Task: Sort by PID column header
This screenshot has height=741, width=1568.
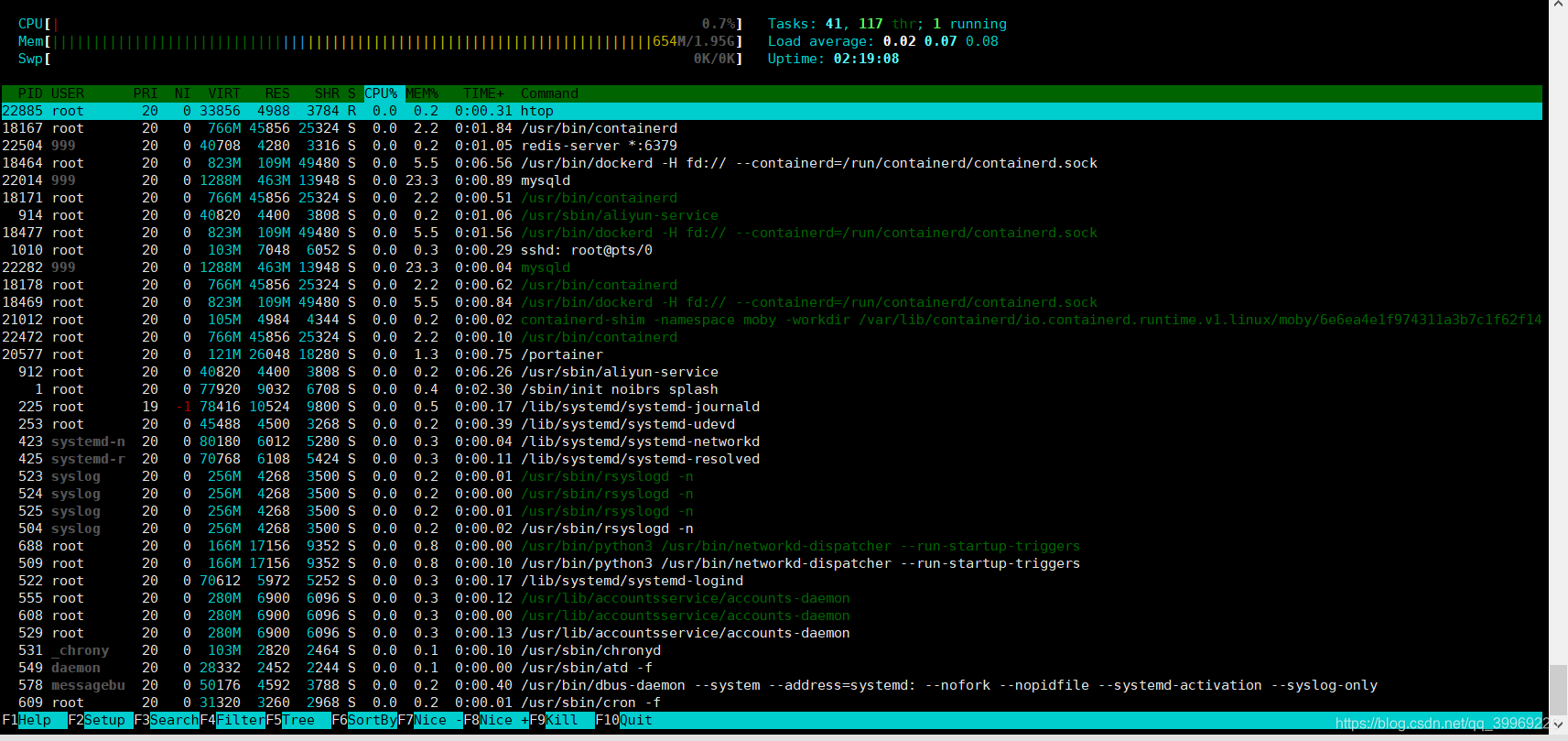Action: (30, 93)
